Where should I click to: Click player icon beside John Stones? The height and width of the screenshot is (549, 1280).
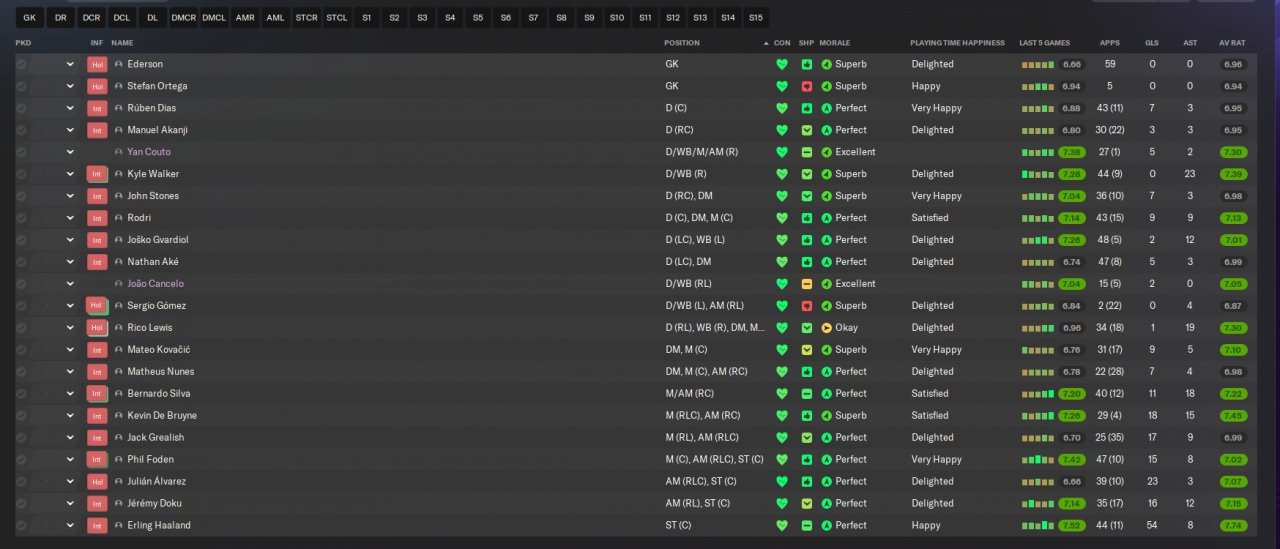(x=119, y=196)
